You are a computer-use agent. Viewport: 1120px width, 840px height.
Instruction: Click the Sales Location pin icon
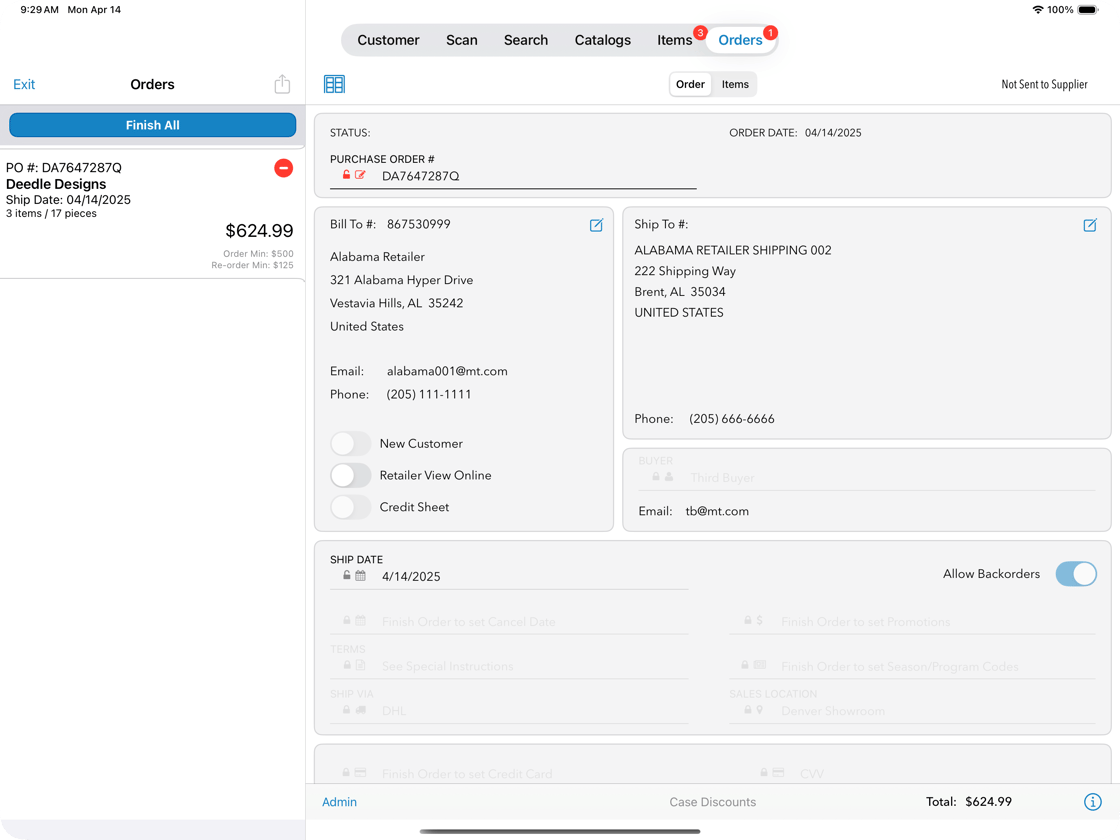(x=759, y=710)
